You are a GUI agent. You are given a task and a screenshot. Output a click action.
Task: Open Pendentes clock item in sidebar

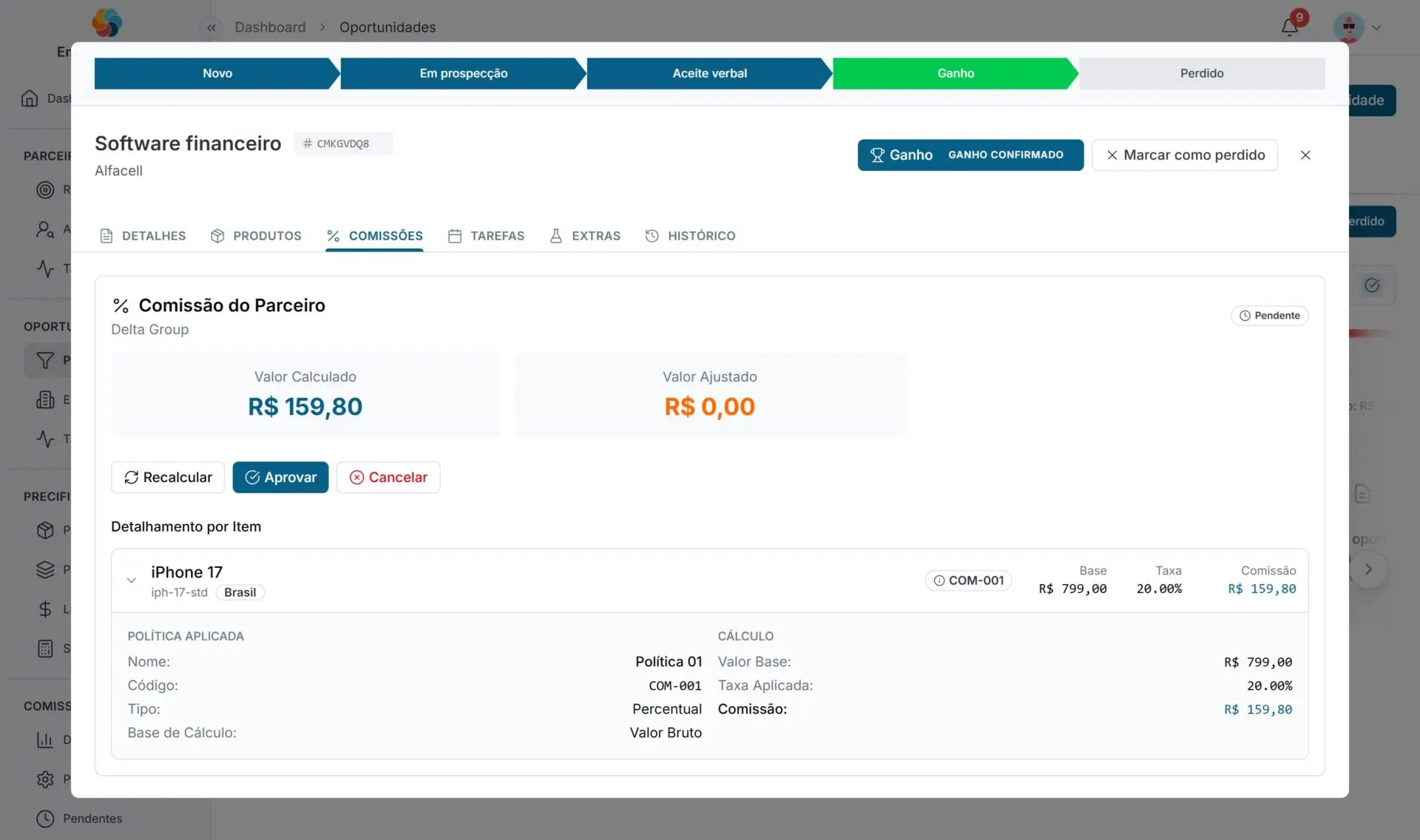(x=80, y=819)
